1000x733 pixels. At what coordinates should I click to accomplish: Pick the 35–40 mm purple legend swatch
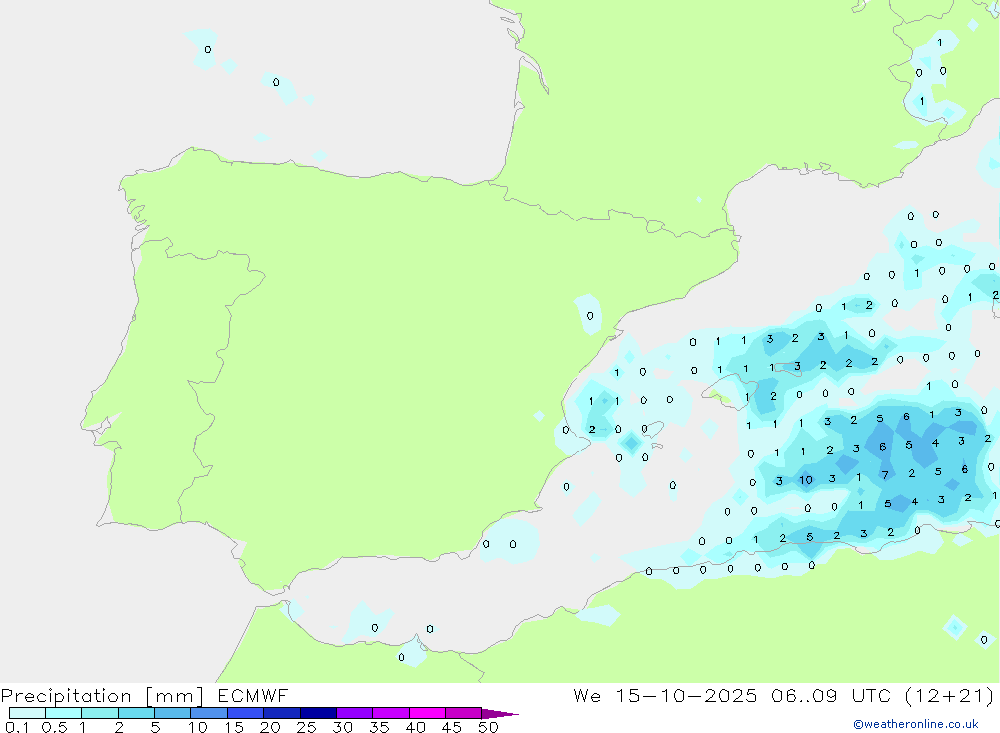tap(390, 713)
